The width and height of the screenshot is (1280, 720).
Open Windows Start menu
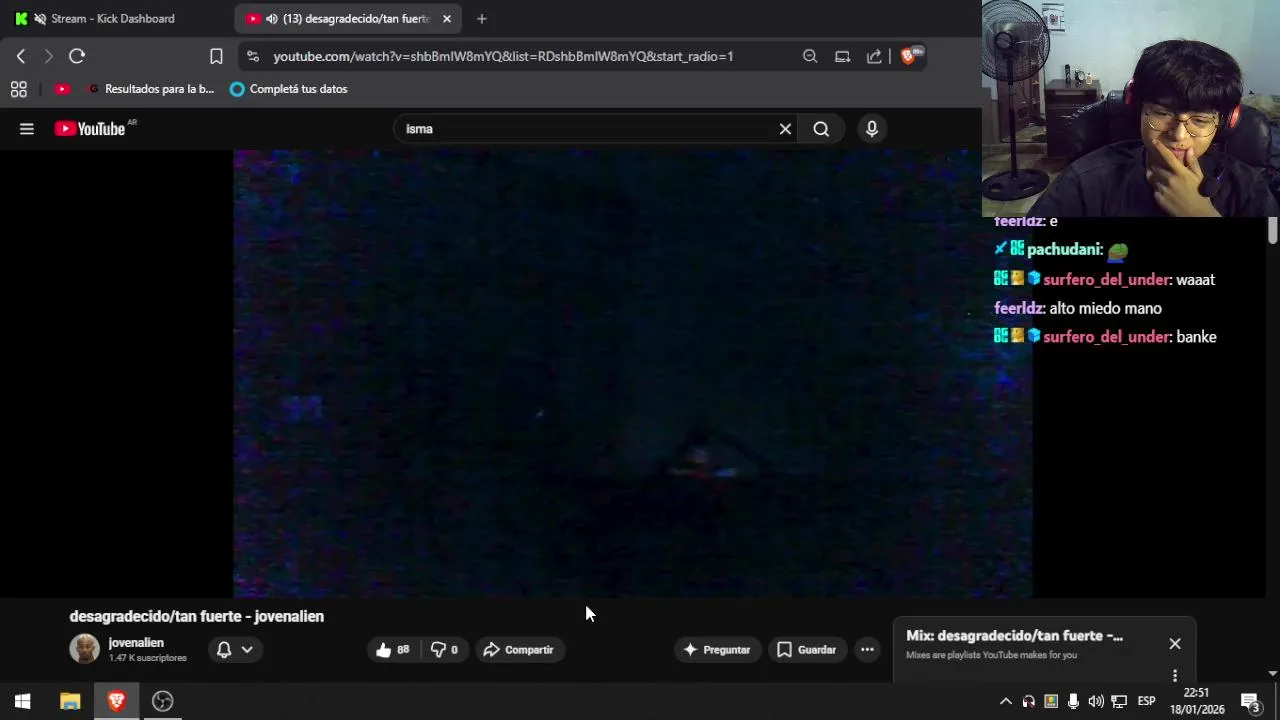point(22,701)
